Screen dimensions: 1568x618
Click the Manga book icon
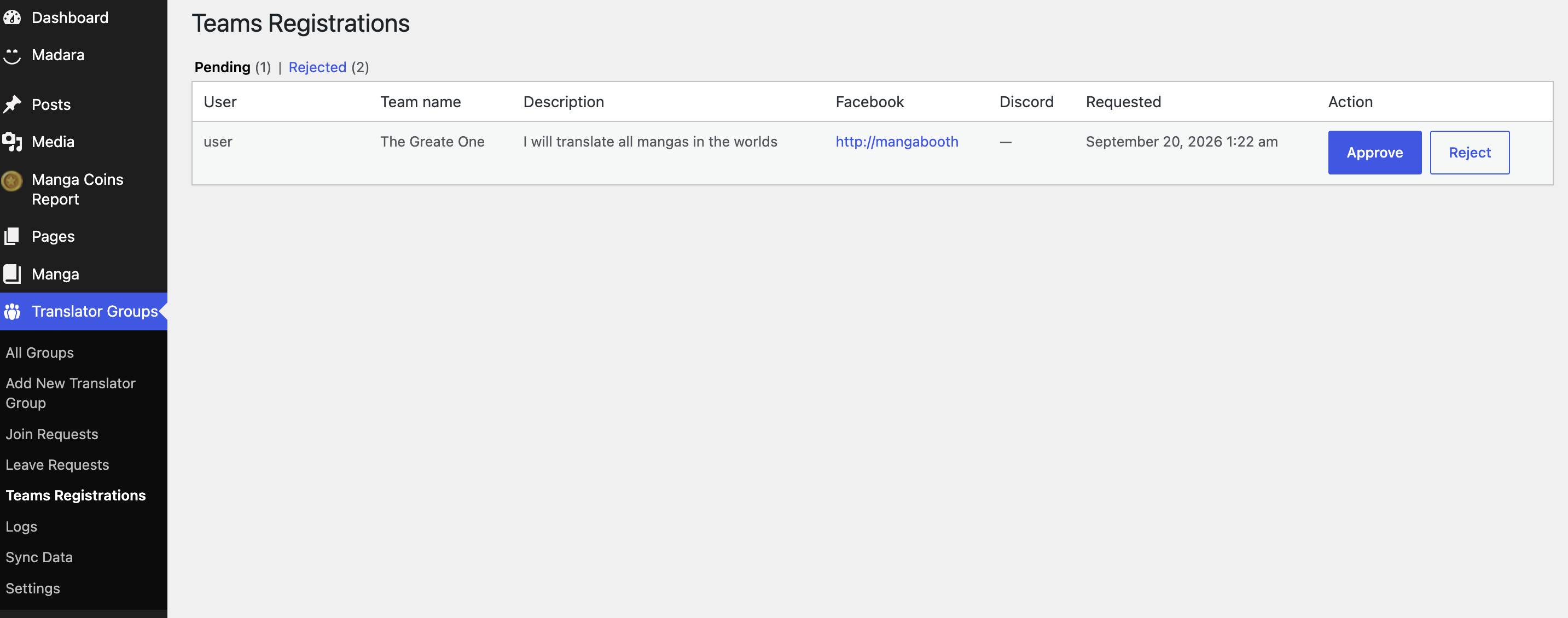point(12,275)
